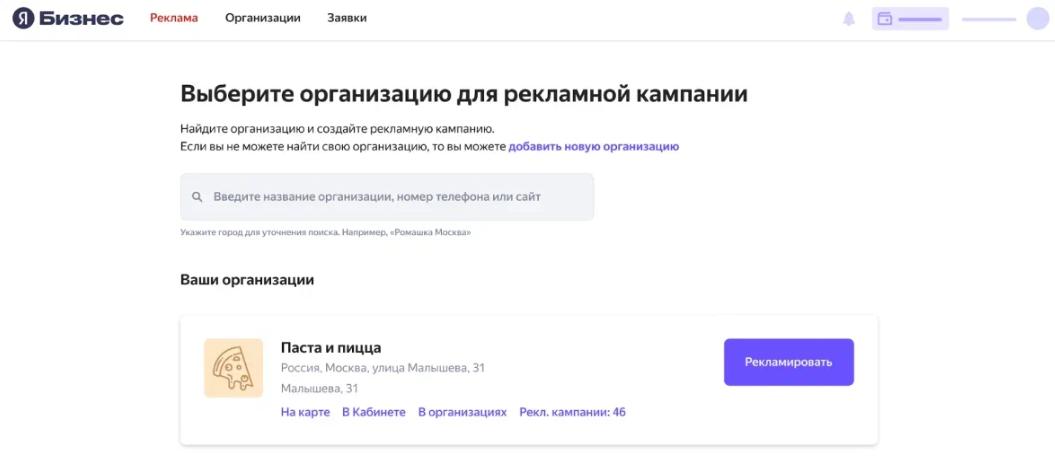Click the short address line Малышева, 31
The width and height of the screenshot is (1055, 467).
(320, 389)
